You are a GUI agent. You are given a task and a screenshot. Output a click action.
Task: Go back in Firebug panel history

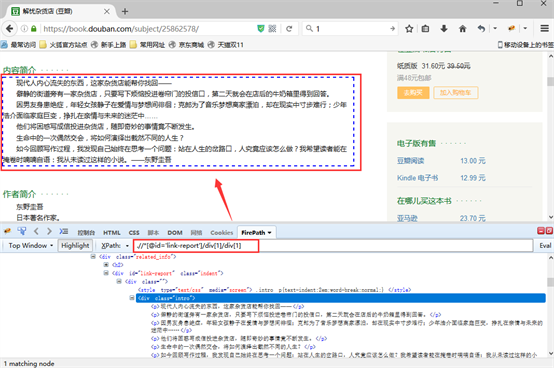click(36, 231)
